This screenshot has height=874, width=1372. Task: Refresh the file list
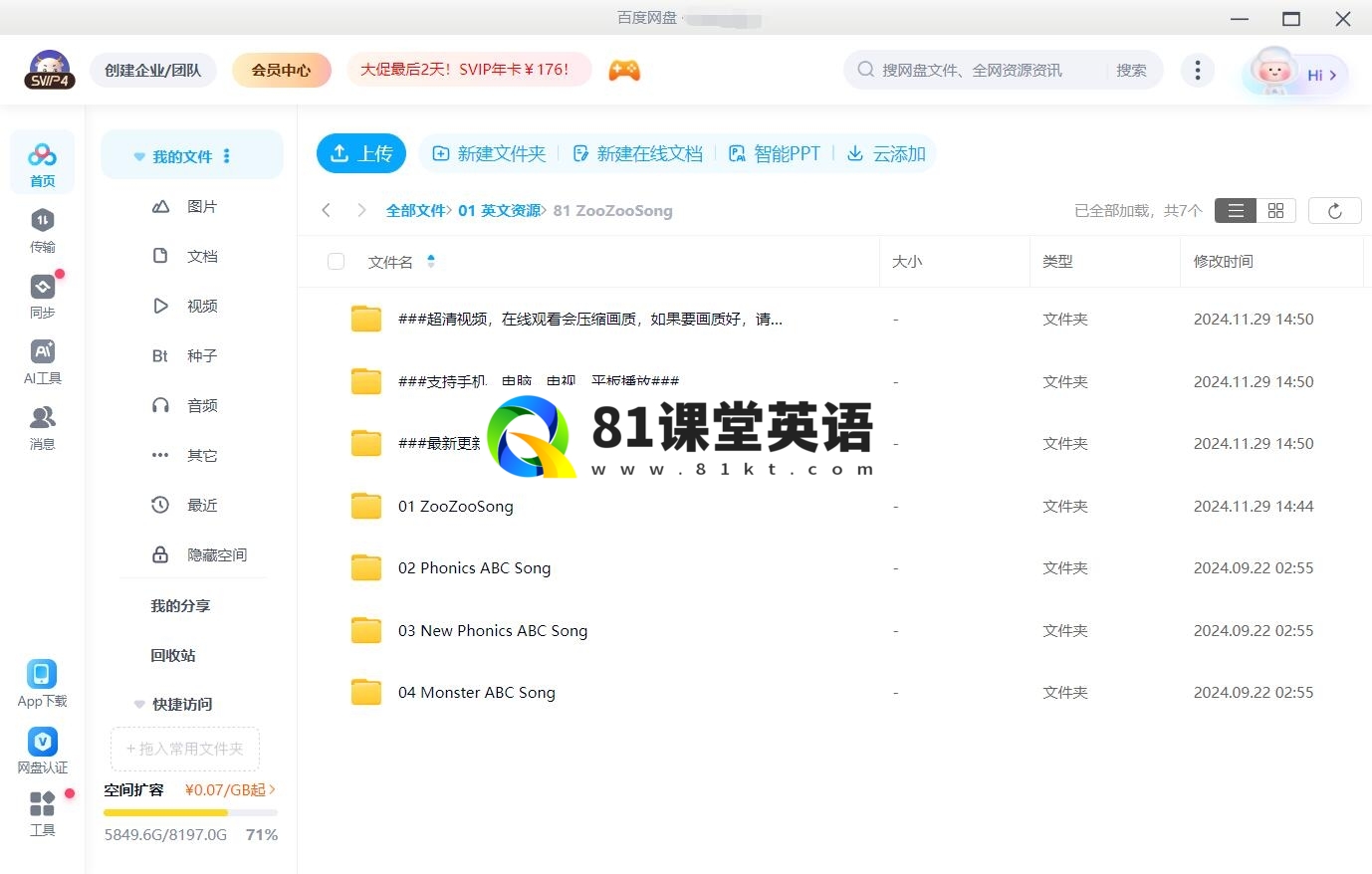1334,210
